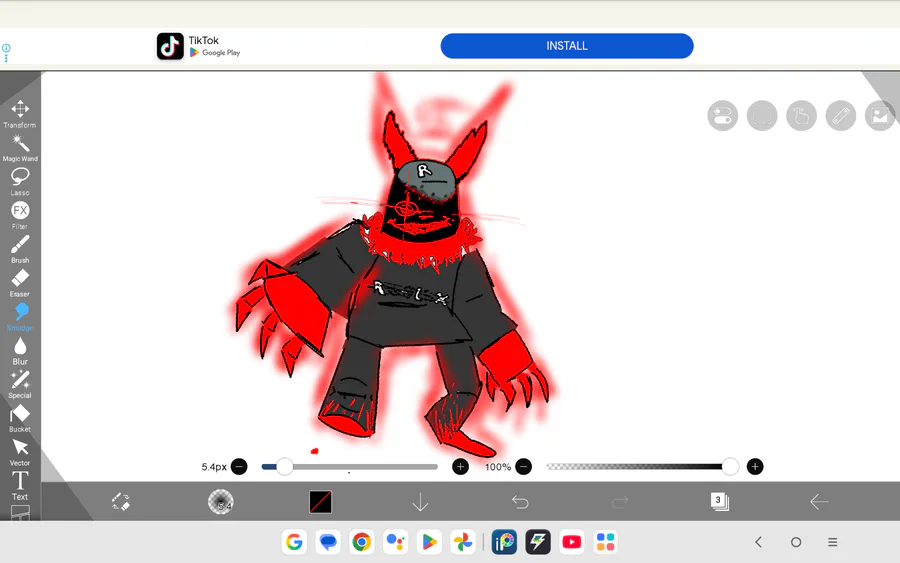Open the lightning bolt app in taskbar

click(x=538, y=542)
